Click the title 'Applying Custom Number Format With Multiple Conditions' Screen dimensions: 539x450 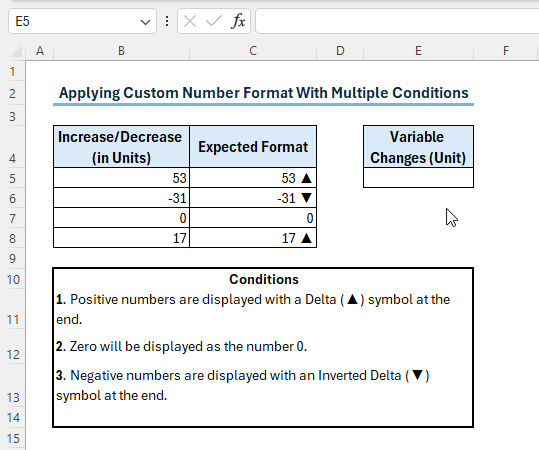click(x=263, y=93)
